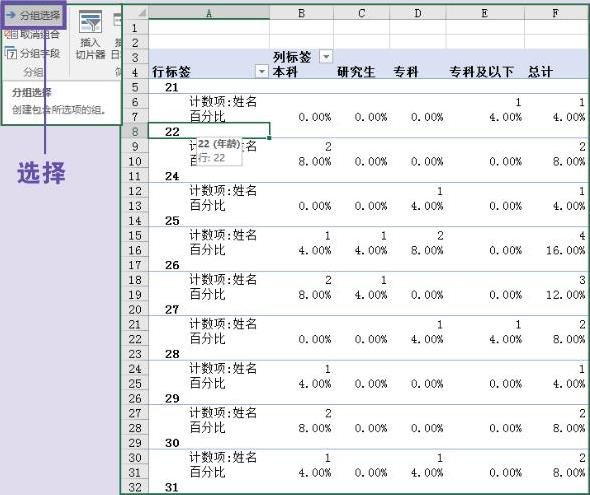Select column B header

tap(301, 13)
